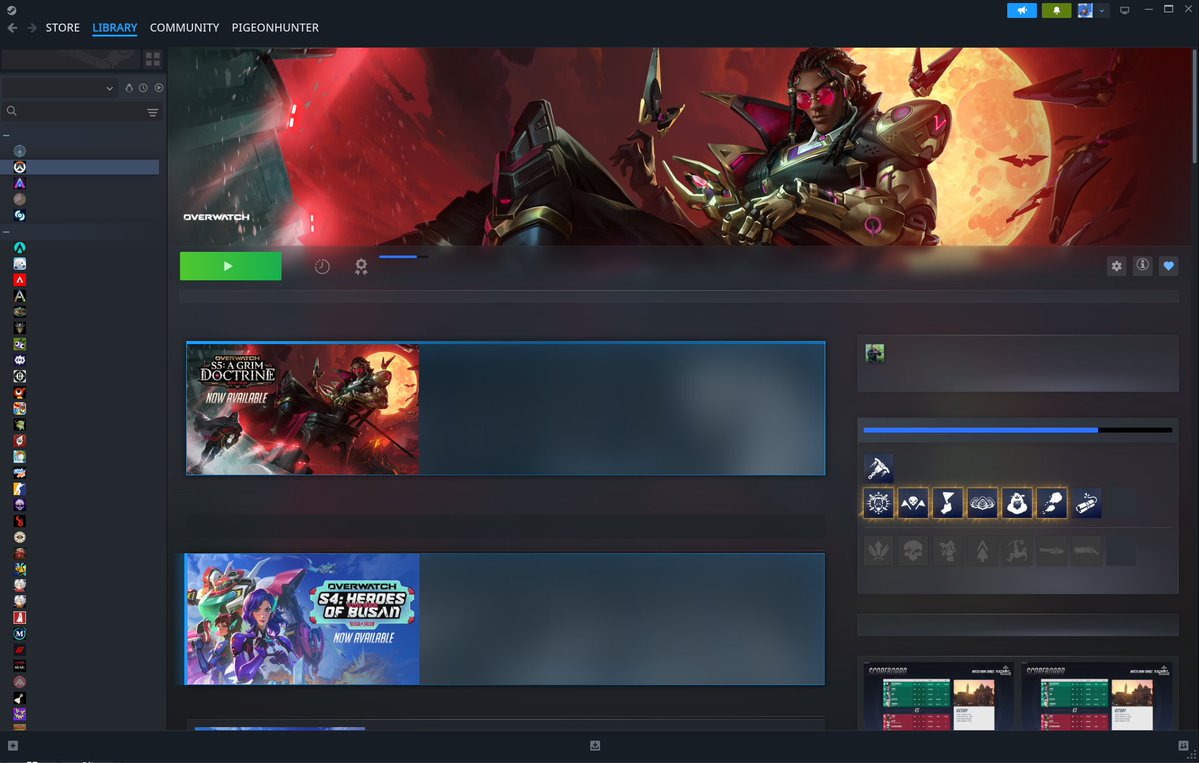
Task: Expand the library type filter dropdown
Action: [x=59, y=88]
